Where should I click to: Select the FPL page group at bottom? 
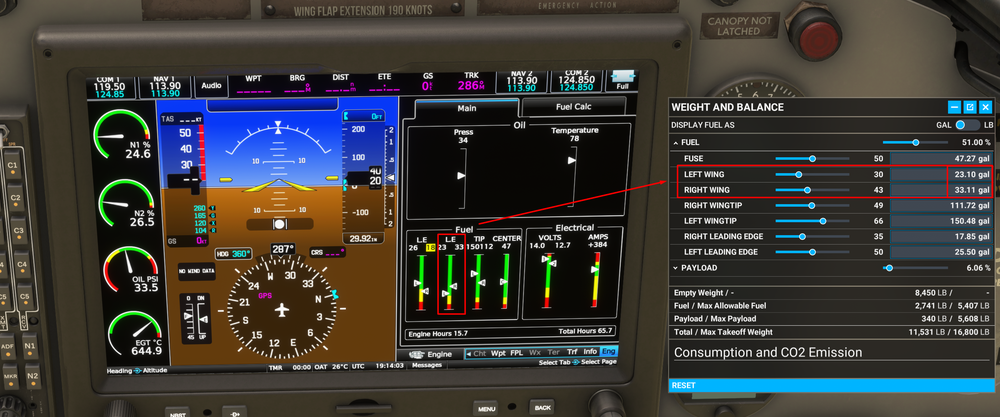pyautogui.click(x=518, y=353)
